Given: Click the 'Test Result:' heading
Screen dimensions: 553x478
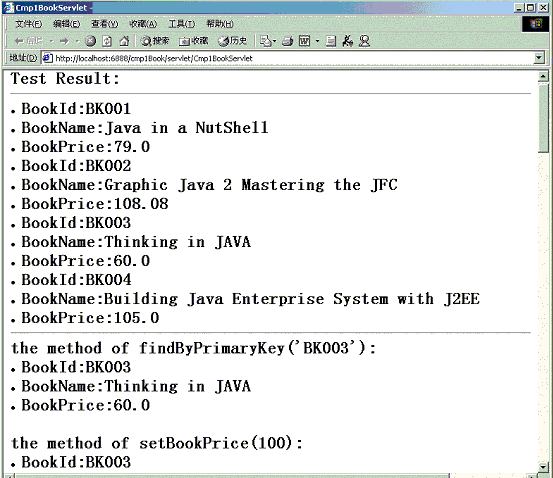Looking at the screenshot, I should (x=65, y=79).
